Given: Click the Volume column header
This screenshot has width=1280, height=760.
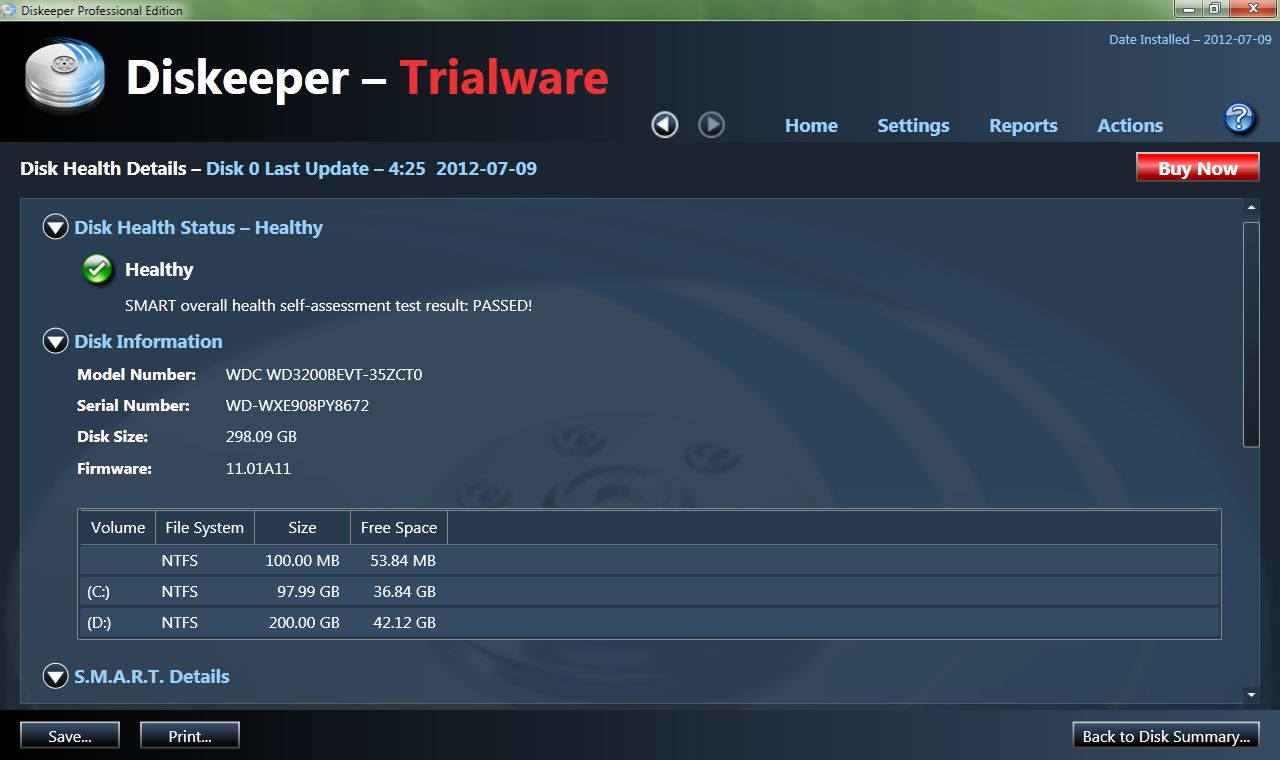Looking at the screenshot, I should tap(118, 528).
